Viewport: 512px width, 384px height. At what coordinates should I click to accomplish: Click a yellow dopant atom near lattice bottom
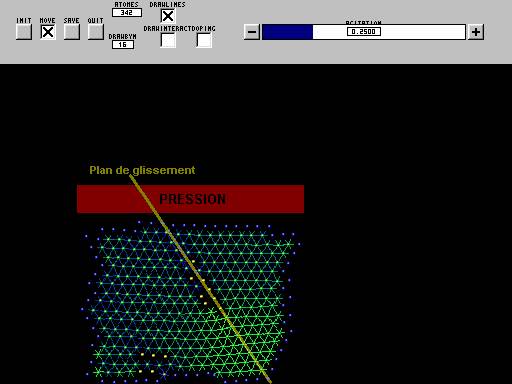(153, 356)
